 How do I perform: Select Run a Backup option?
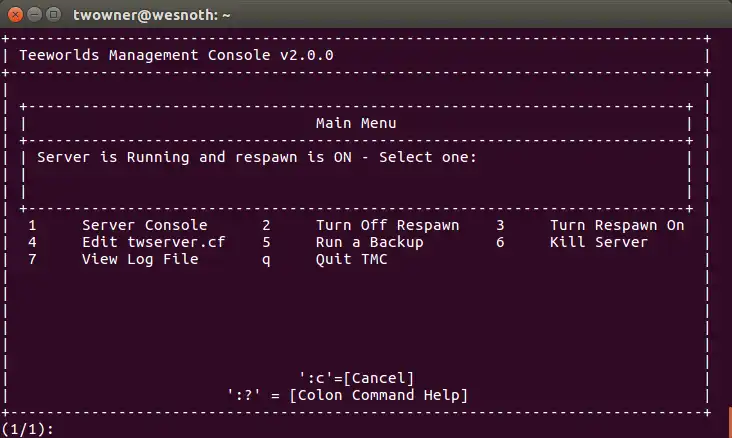369,242
